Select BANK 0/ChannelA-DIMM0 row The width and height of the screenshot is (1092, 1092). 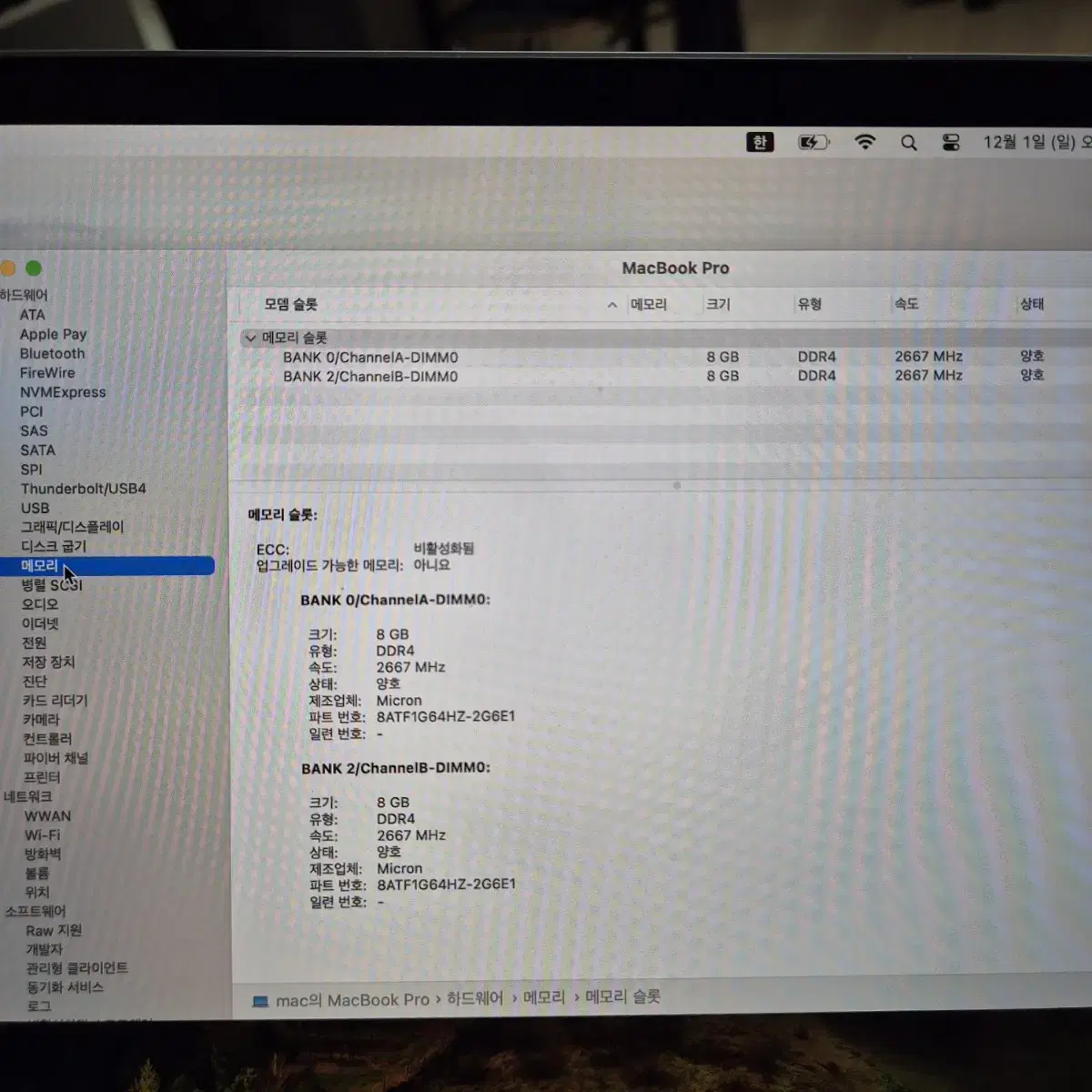pyautogui.click(x=664, y=357)
